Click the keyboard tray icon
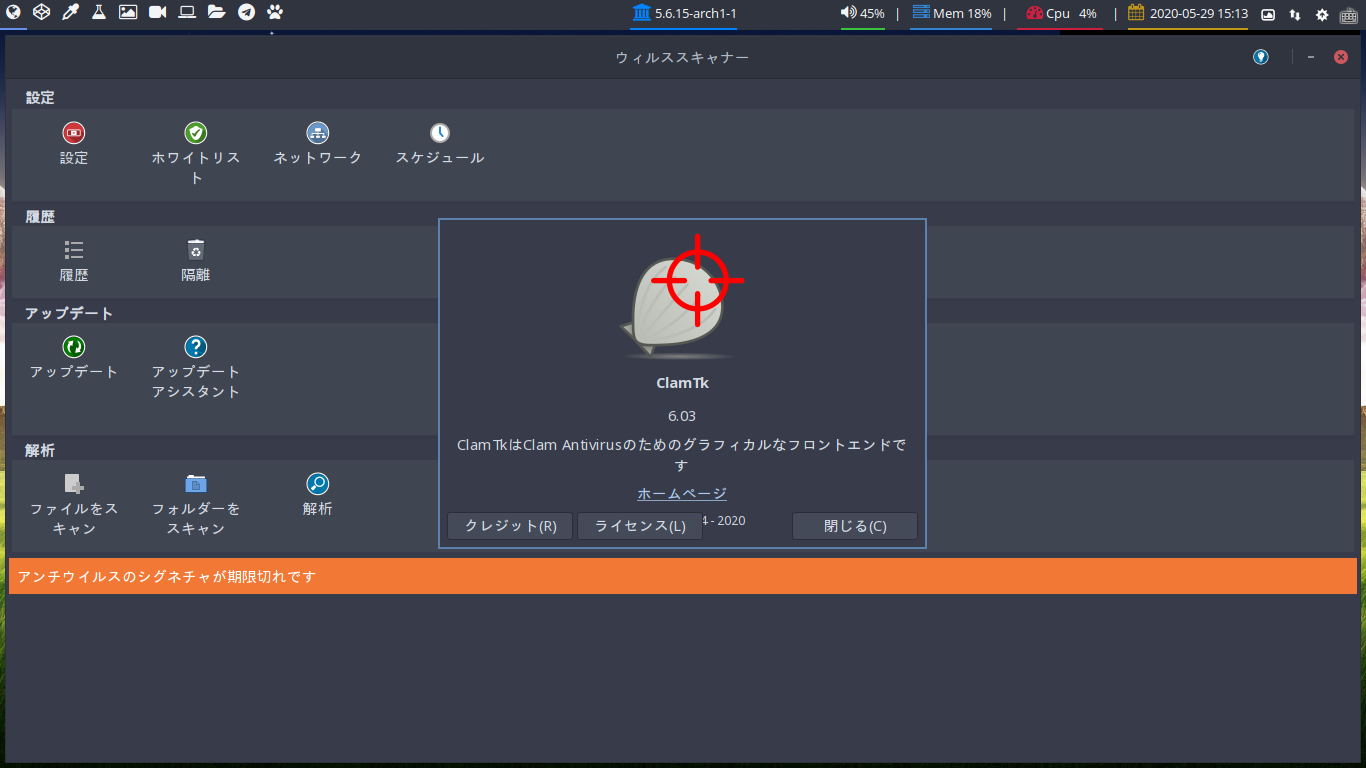1366x768 pixels. 1349,14
